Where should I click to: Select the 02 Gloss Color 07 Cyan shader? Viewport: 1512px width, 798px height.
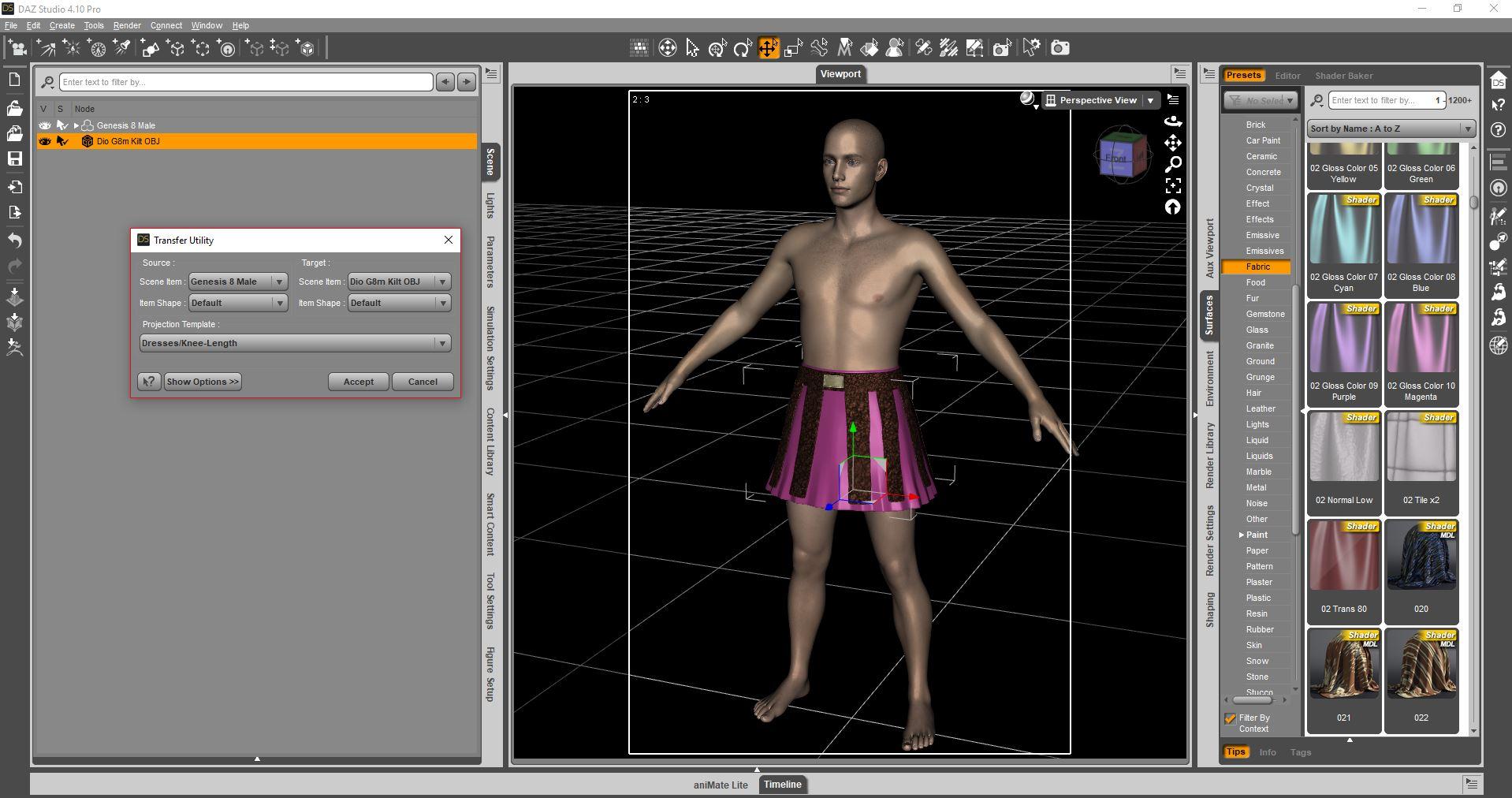coord(1343,245)
